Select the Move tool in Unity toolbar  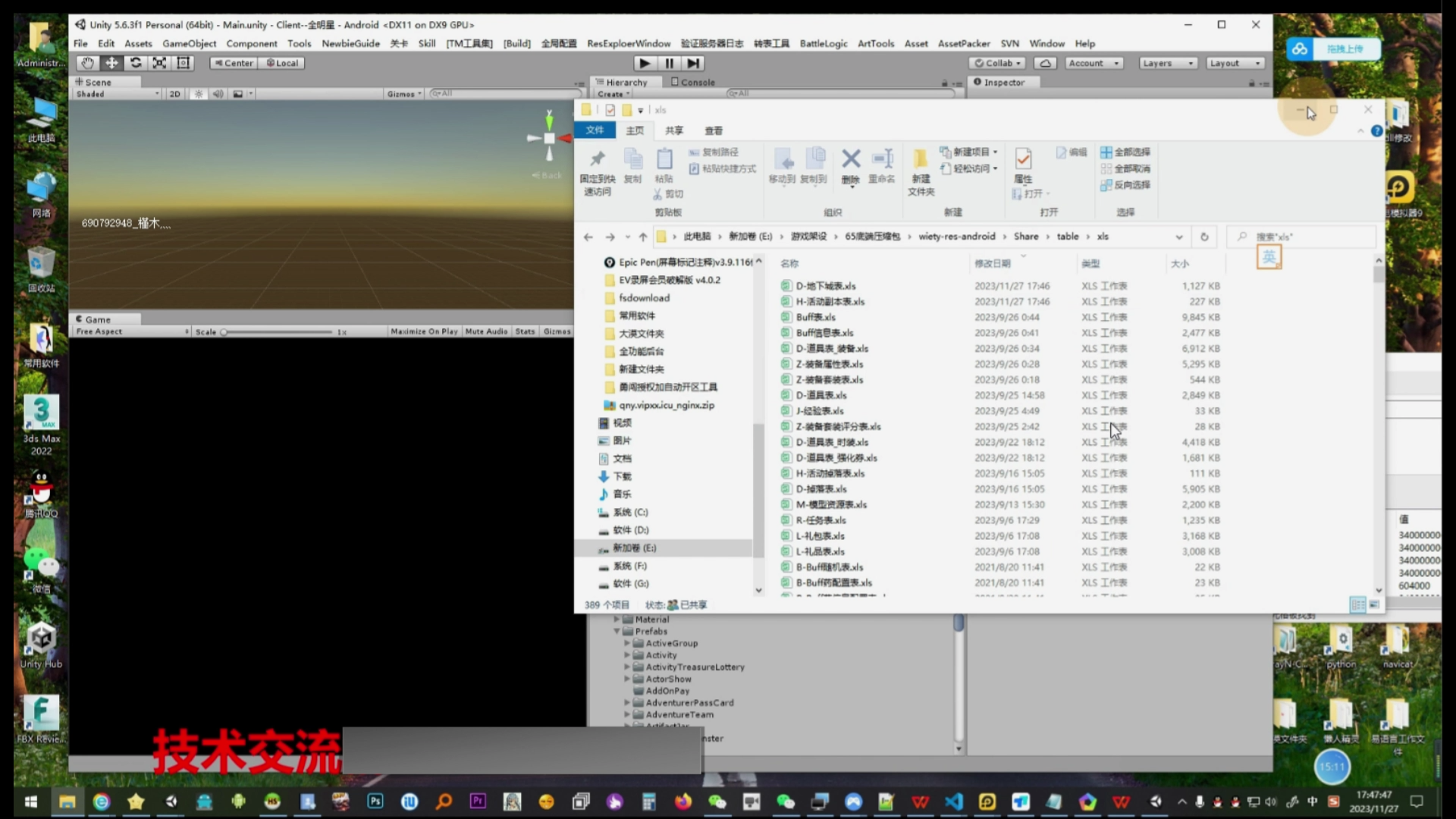(111, 63)
